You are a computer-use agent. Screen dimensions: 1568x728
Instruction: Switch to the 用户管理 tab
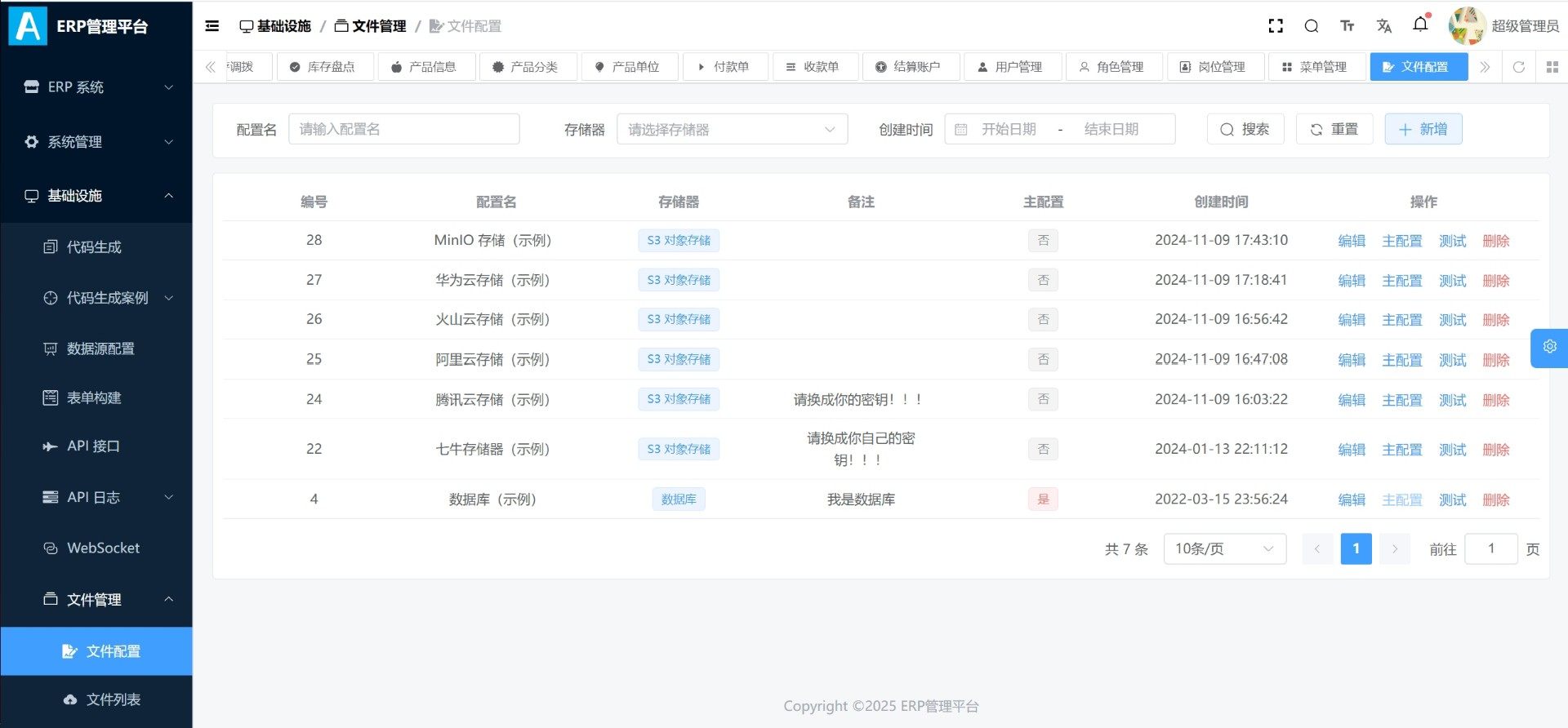[x=1013, y=67]
